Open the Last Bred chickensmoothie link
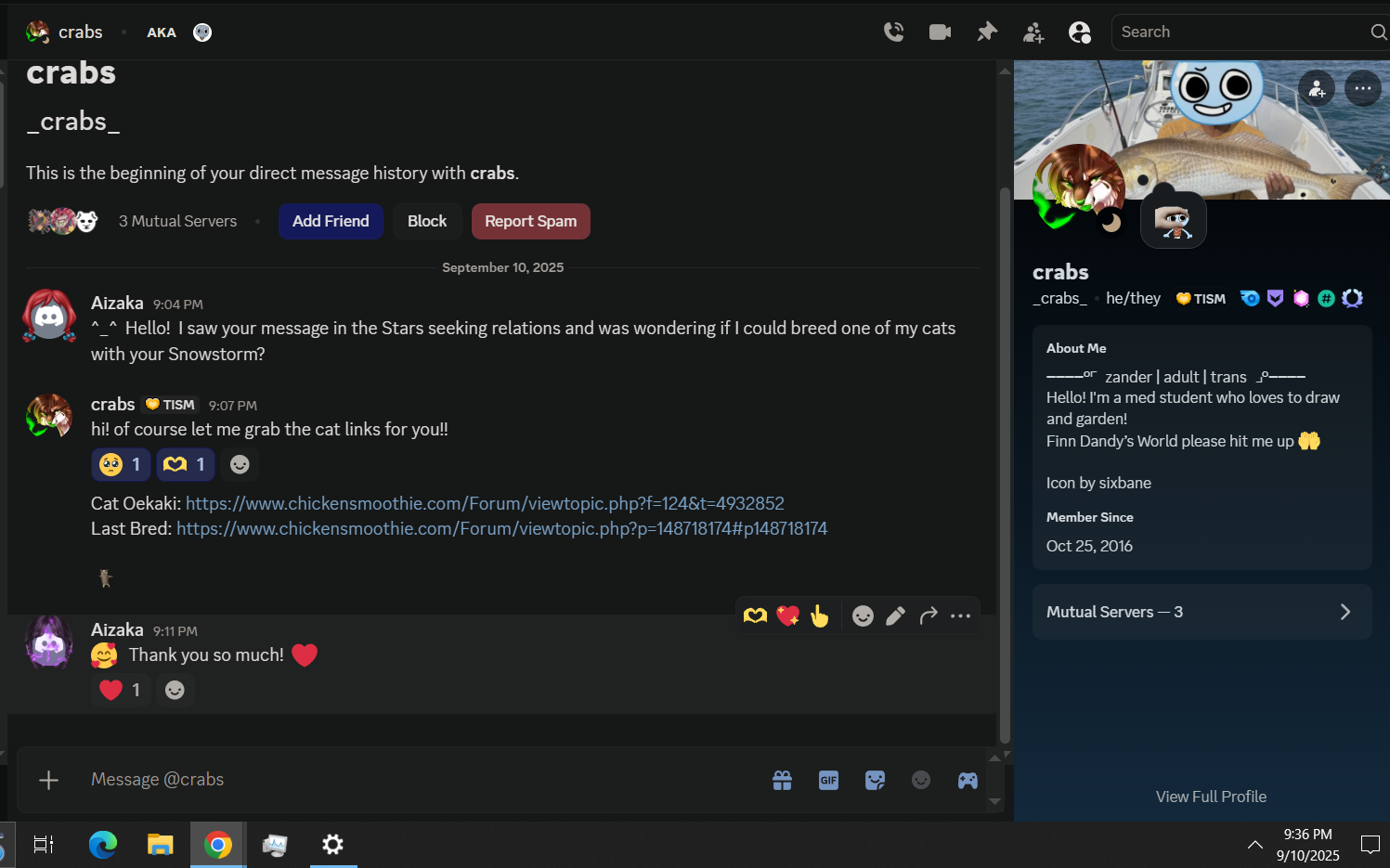Image resolution: width=1390 pixels, height=868 pixels. 501,528
